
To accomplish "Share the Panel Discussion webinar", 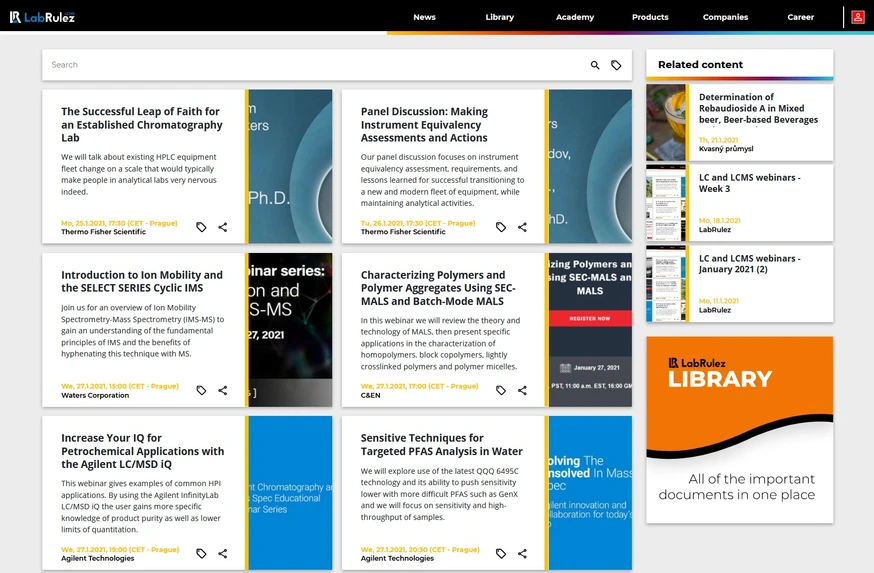I will [x=522, y=227].
